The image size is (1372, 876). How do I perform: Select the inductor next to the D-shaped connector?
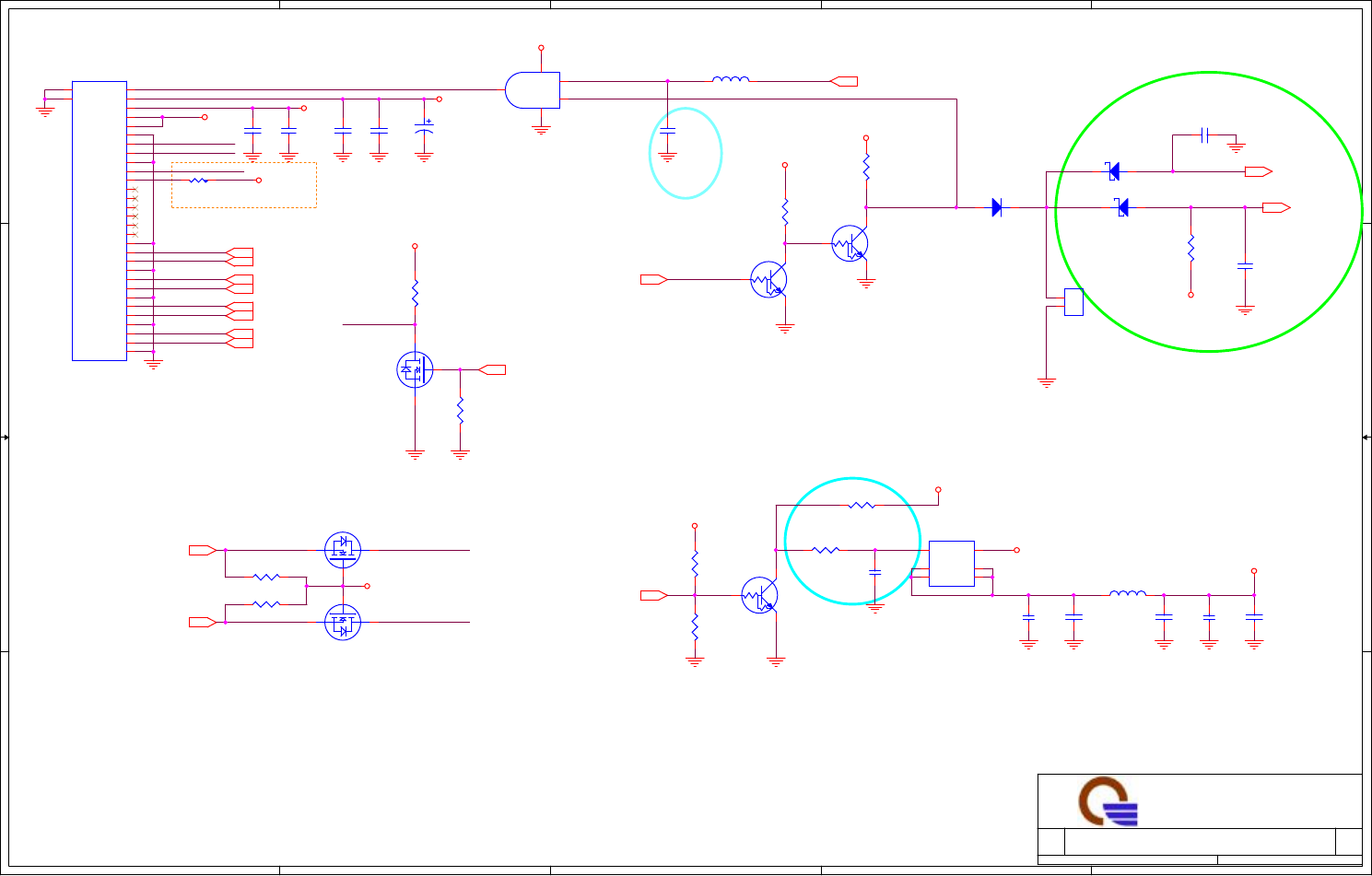731,79
